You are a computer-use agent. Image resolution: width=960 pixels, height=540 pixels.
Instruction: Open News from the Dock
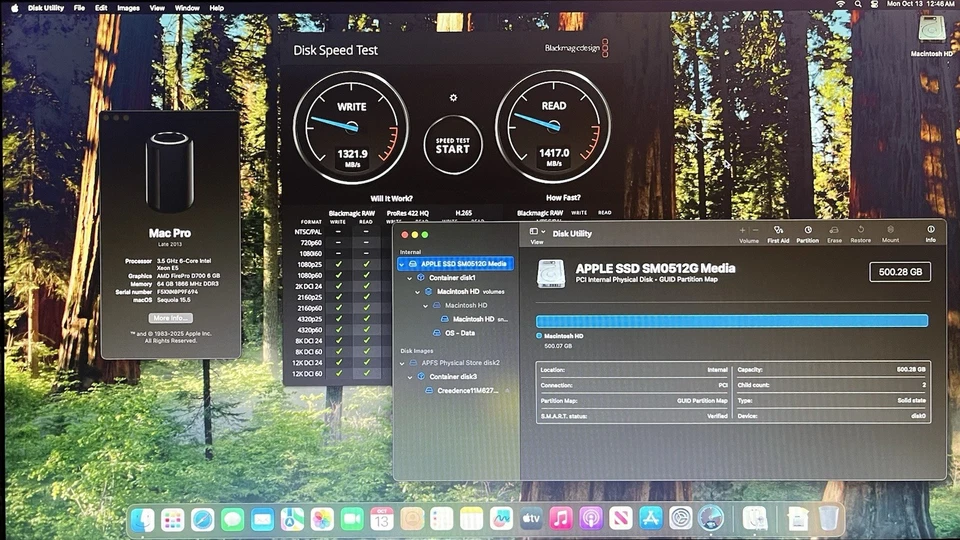pyautogui.click(x=621, y=519)
